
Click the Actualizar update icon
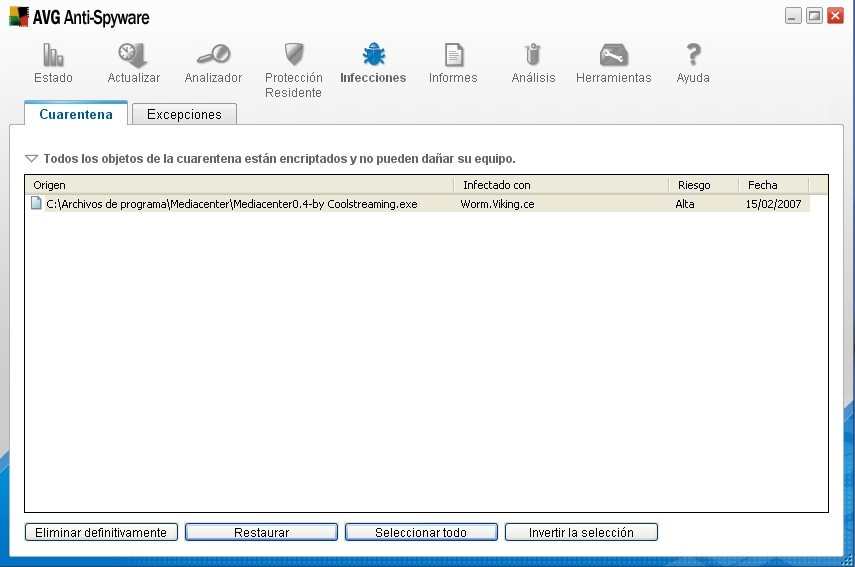click(133, 56)
